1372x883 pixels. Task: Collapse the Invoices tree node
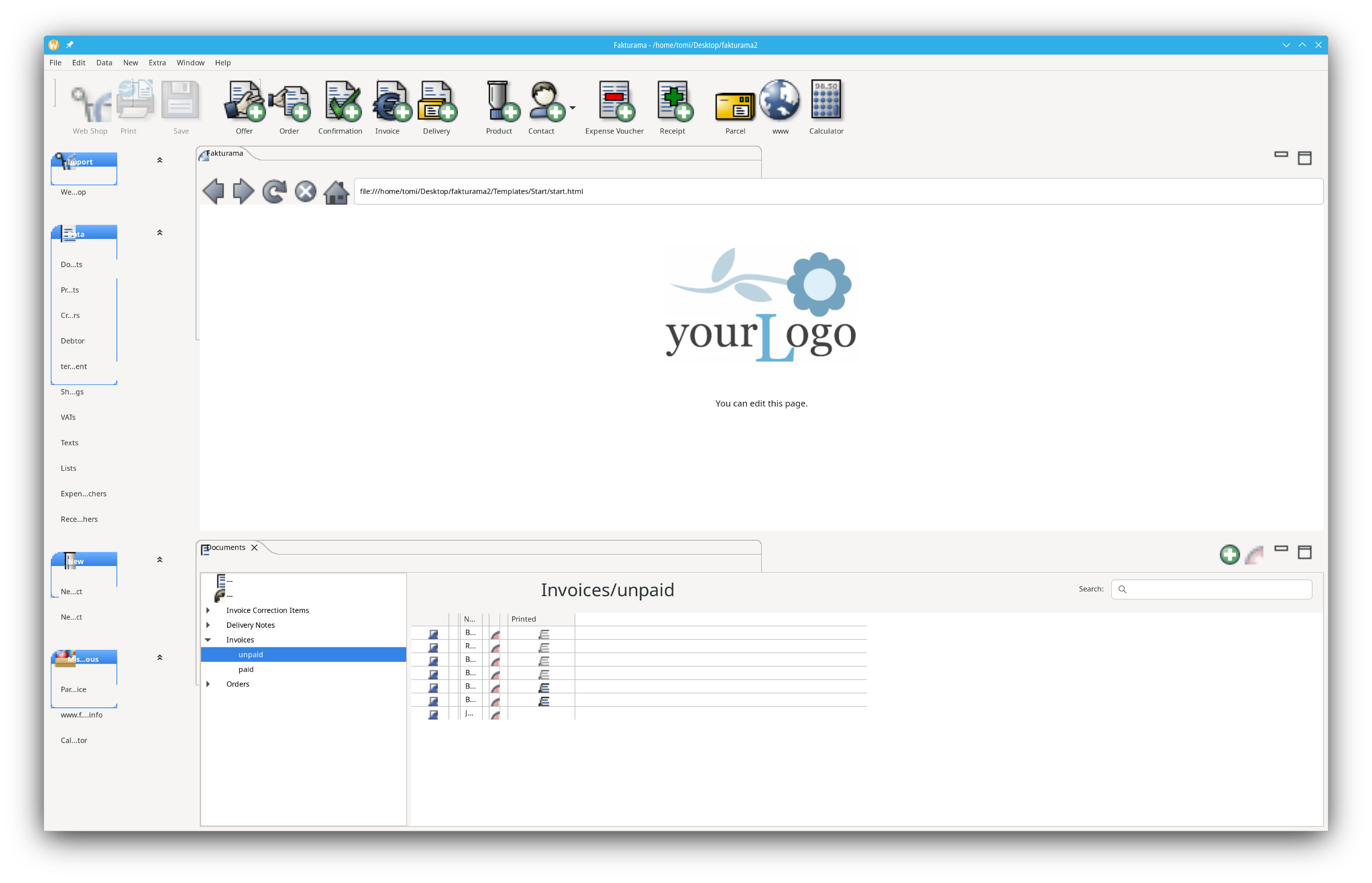(208, 640)
